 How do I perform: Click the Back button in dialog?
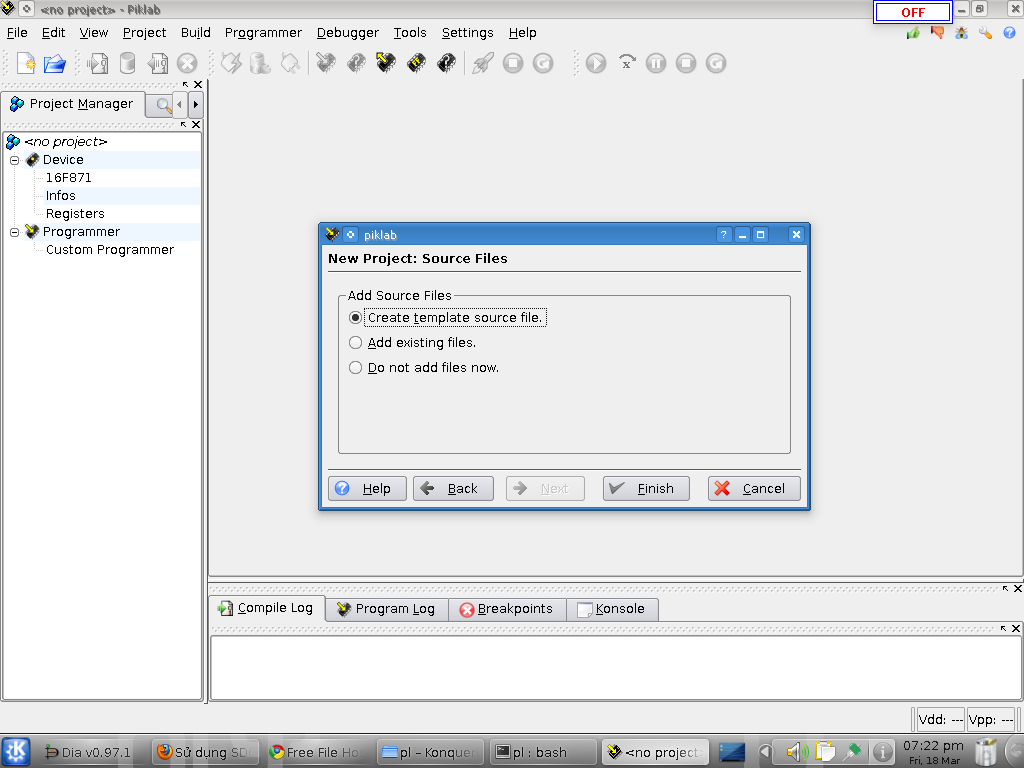[x=453, y=488]
